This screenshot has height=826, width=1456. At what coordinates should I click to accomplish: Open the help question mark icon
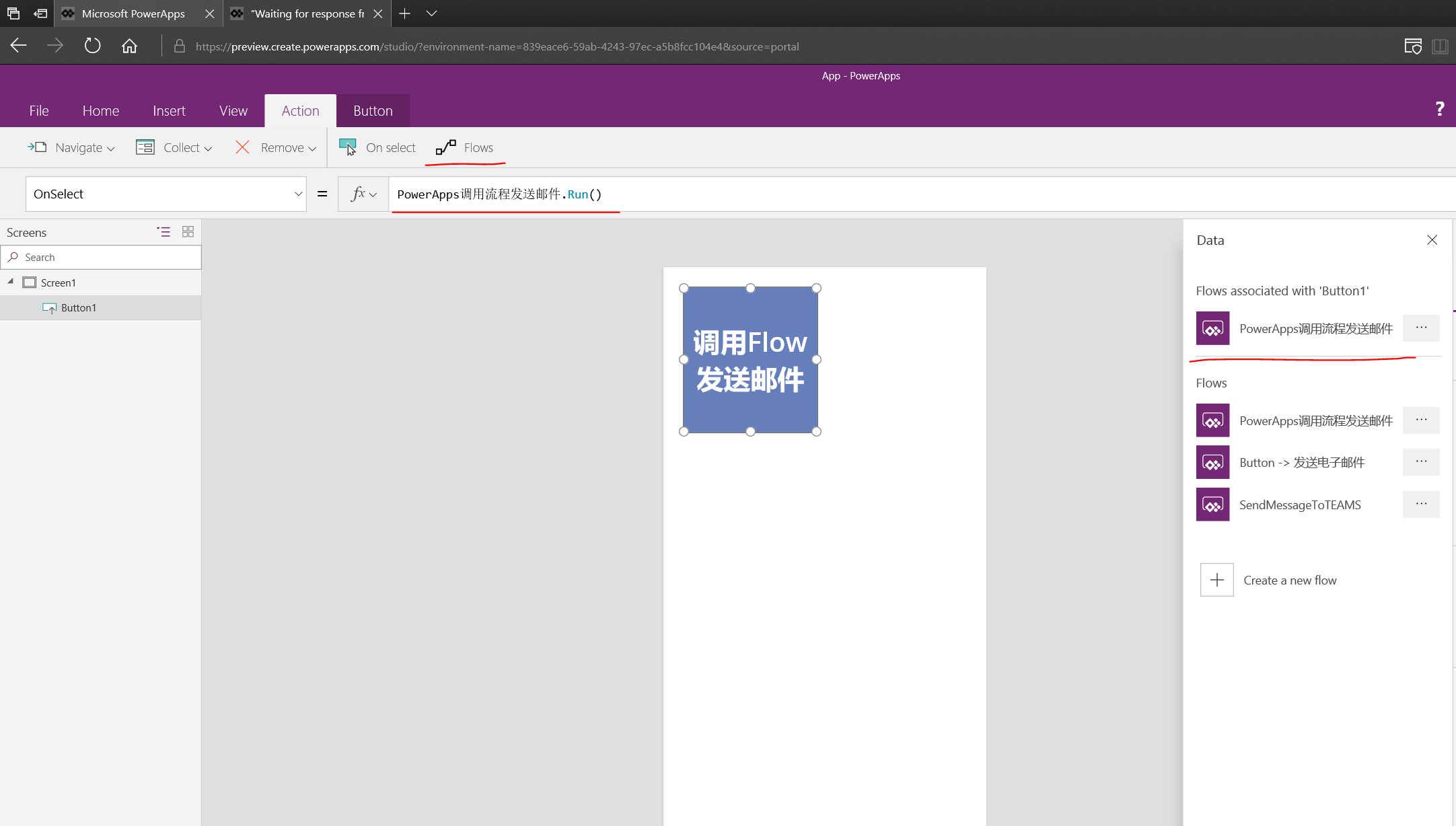pos(1439,109)
